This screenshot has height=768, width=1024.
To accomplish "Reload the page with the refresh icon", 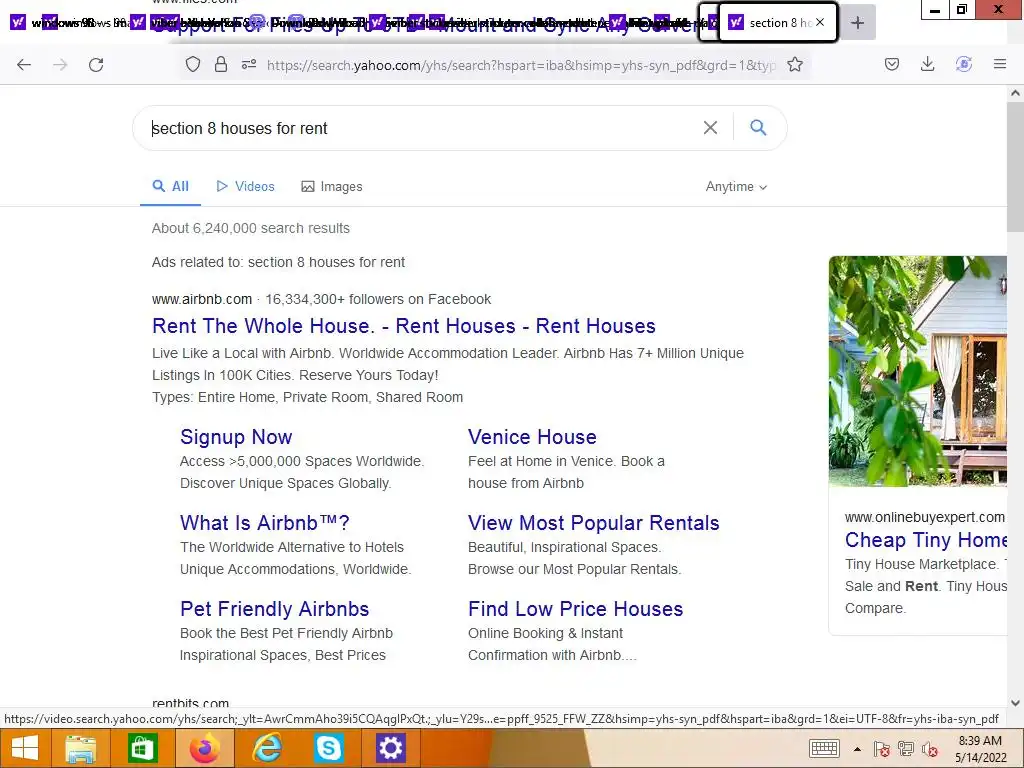I will tap(96, 65).
